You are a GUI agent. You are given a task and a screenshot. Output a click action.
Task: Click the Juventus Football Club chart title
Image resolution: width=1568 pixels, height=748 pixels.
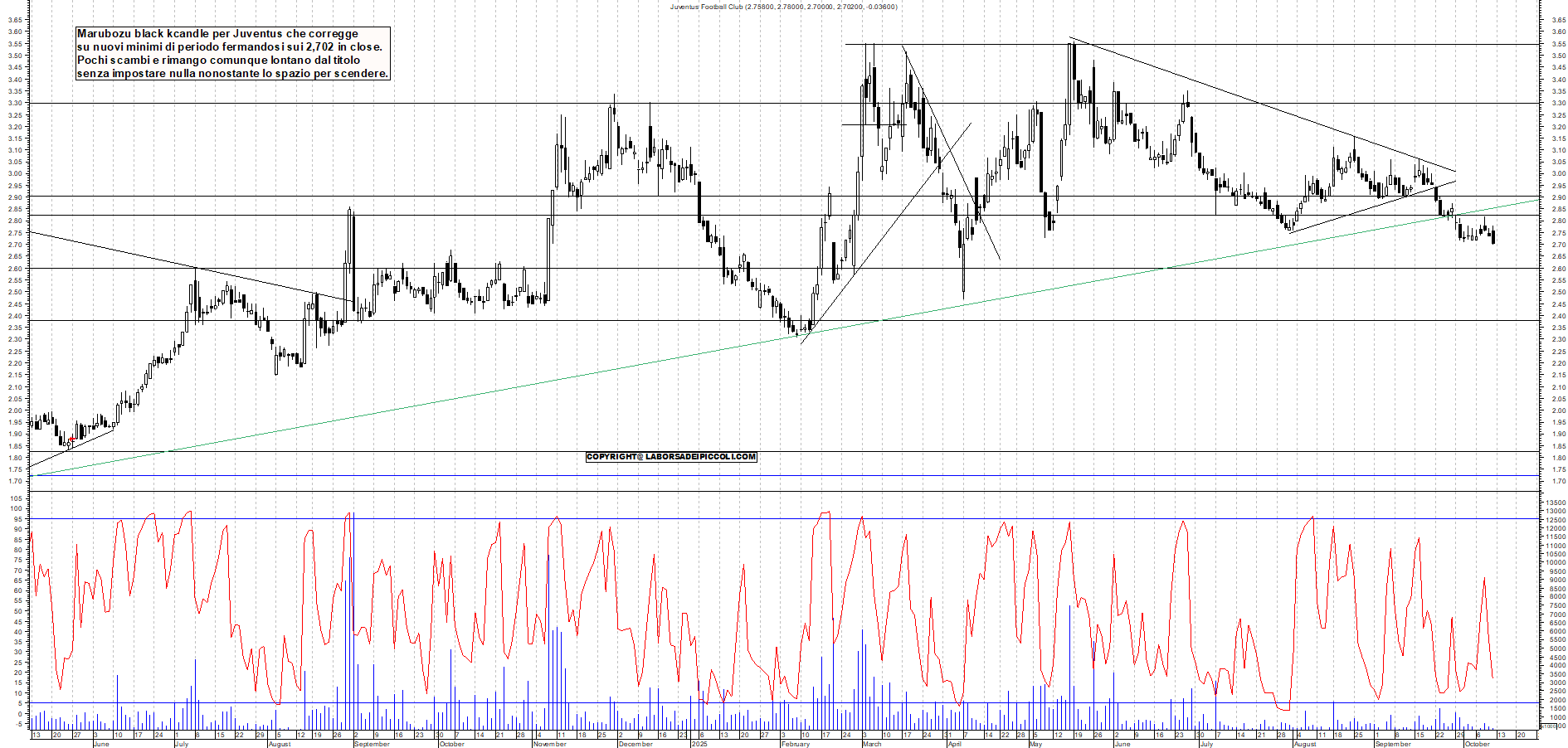click(x=783, y=7)
